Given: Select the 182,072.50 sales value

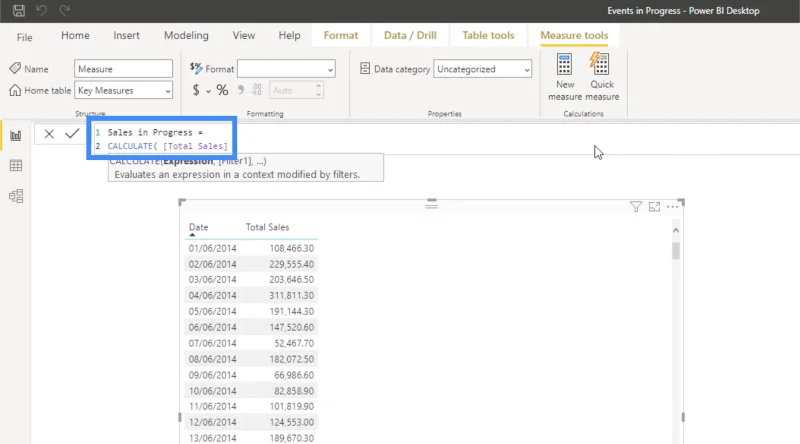Looking at the screenshot, I should tap(291, 359).
